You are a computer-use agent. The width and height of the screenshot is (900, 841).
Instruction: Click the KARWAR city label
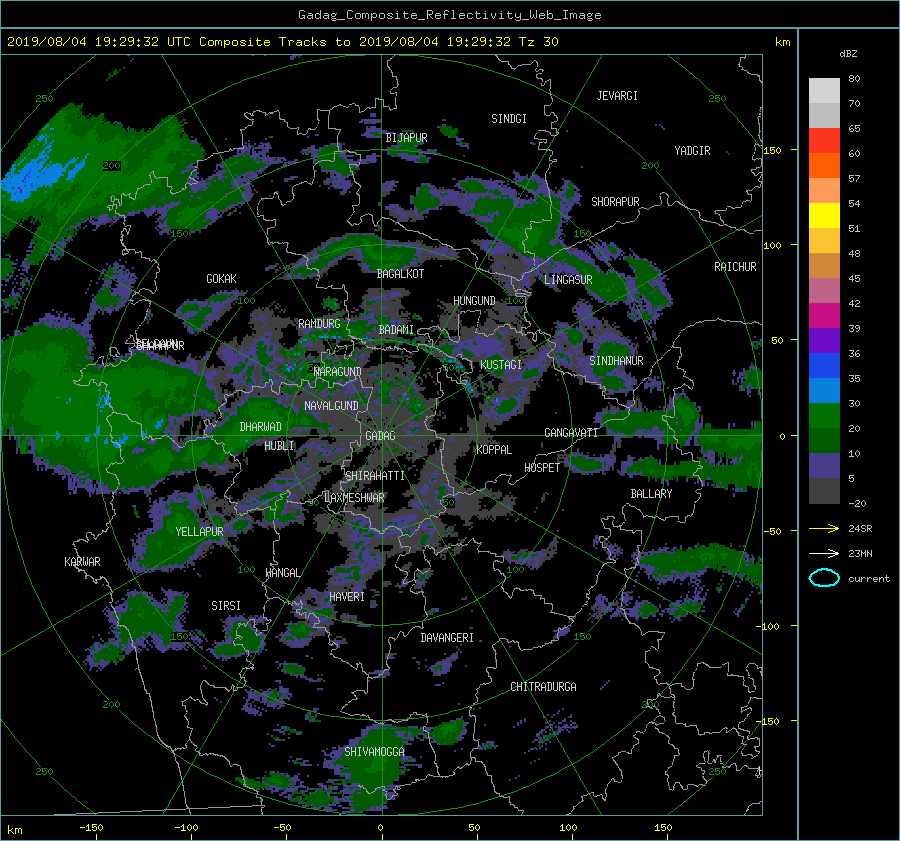[82, 562]
